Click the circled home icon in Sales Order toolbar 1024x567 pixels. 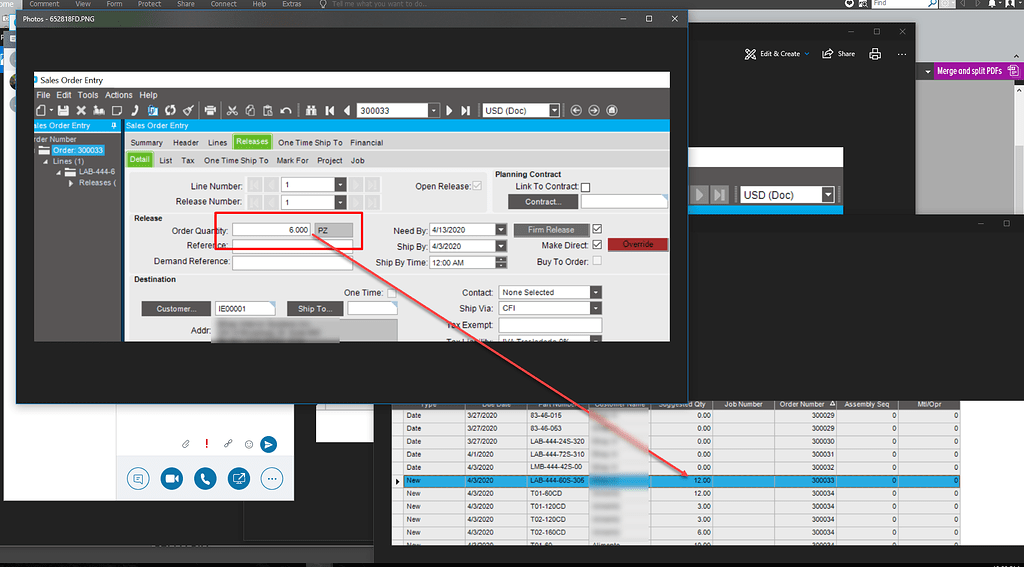pos(611,110)
